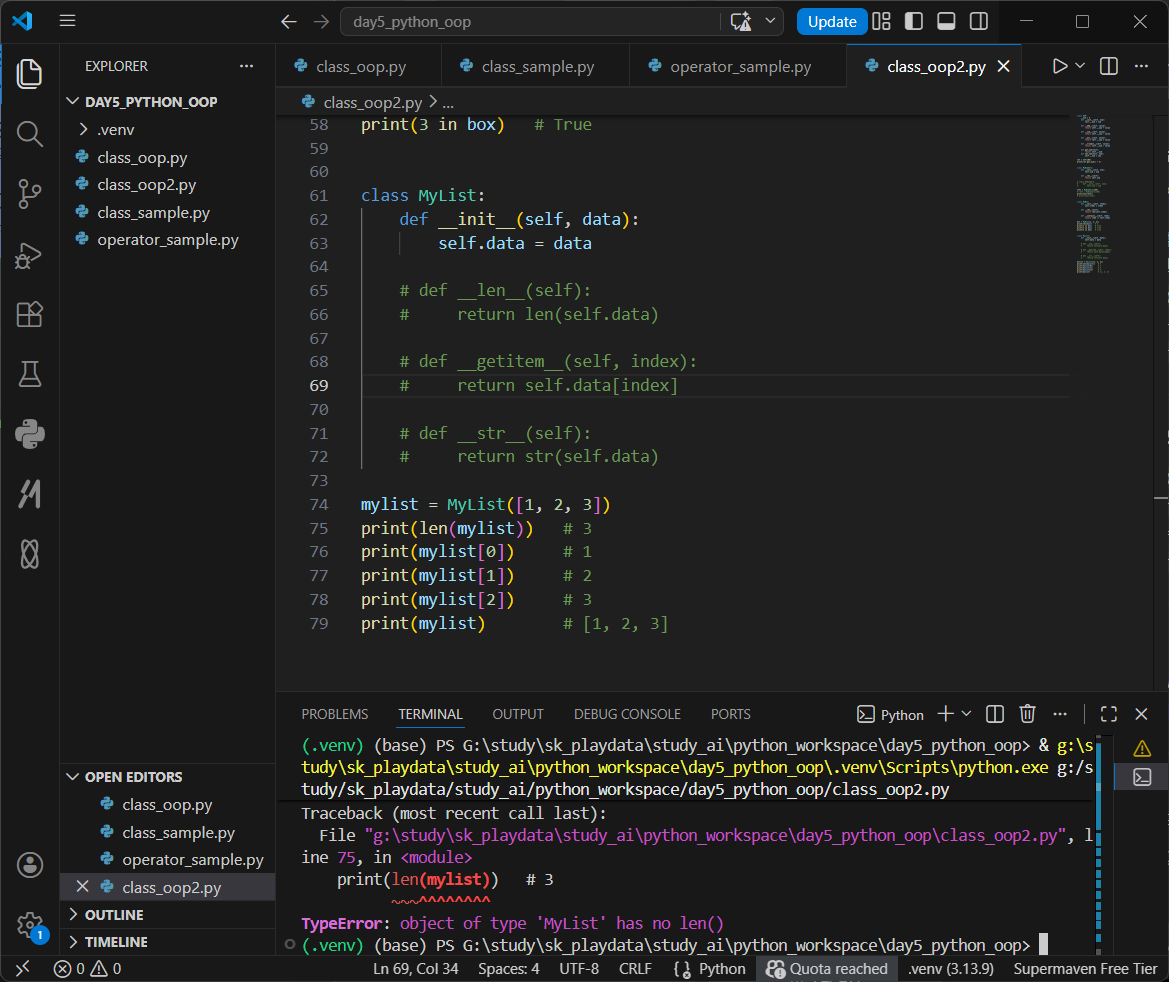Screen dimensions: 1169x982
Task: Select .venv (3.13.9) interpreter status
Action: point(951,969)
